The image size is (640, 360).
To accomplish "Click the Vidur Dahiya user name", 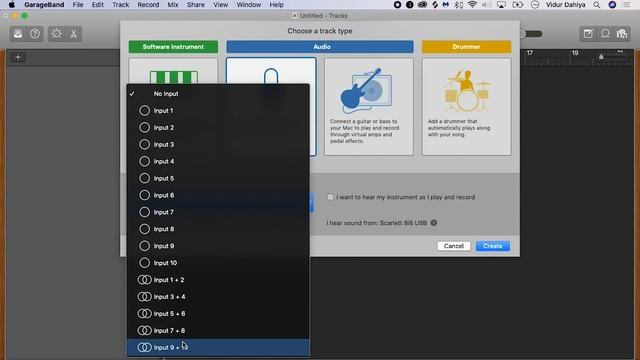I will (x=565, y=5).
